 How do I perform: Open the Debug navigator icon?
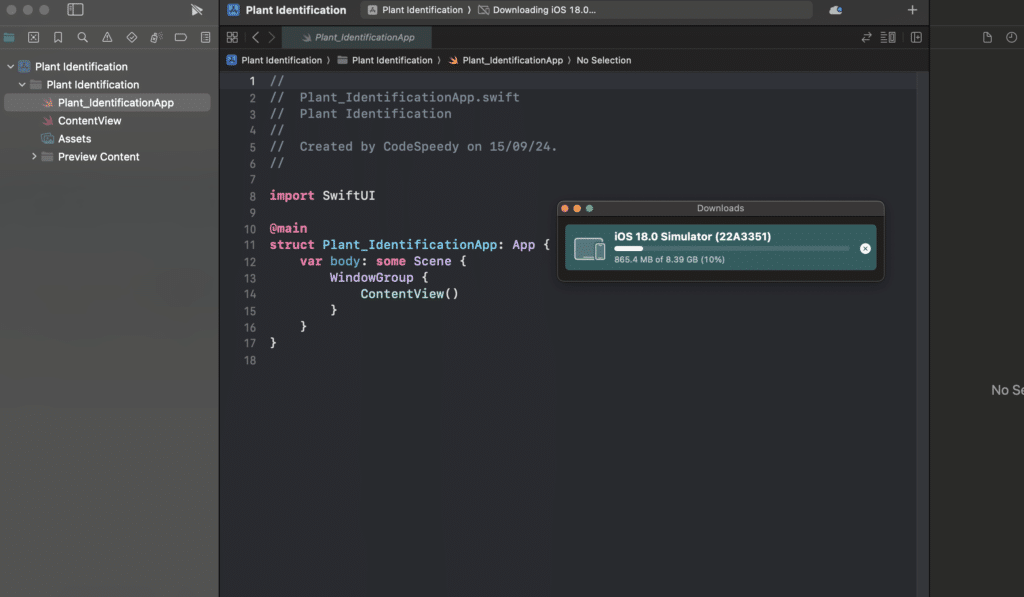(x=156, y=37)
